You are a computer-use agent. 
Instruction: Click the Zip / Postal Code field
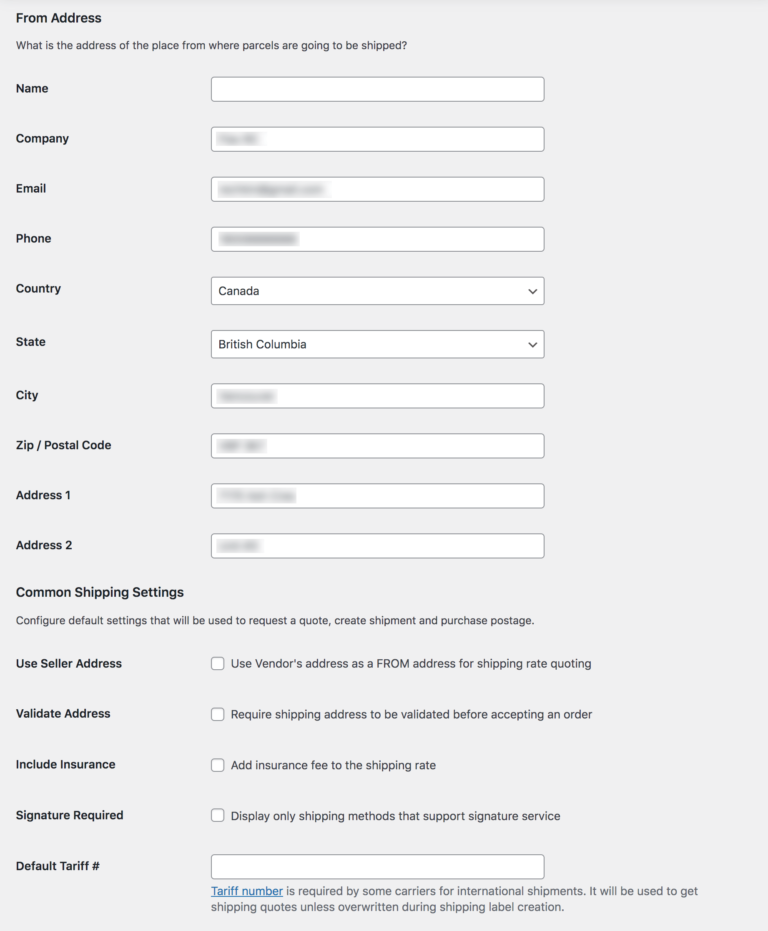[x=377, y=445]
